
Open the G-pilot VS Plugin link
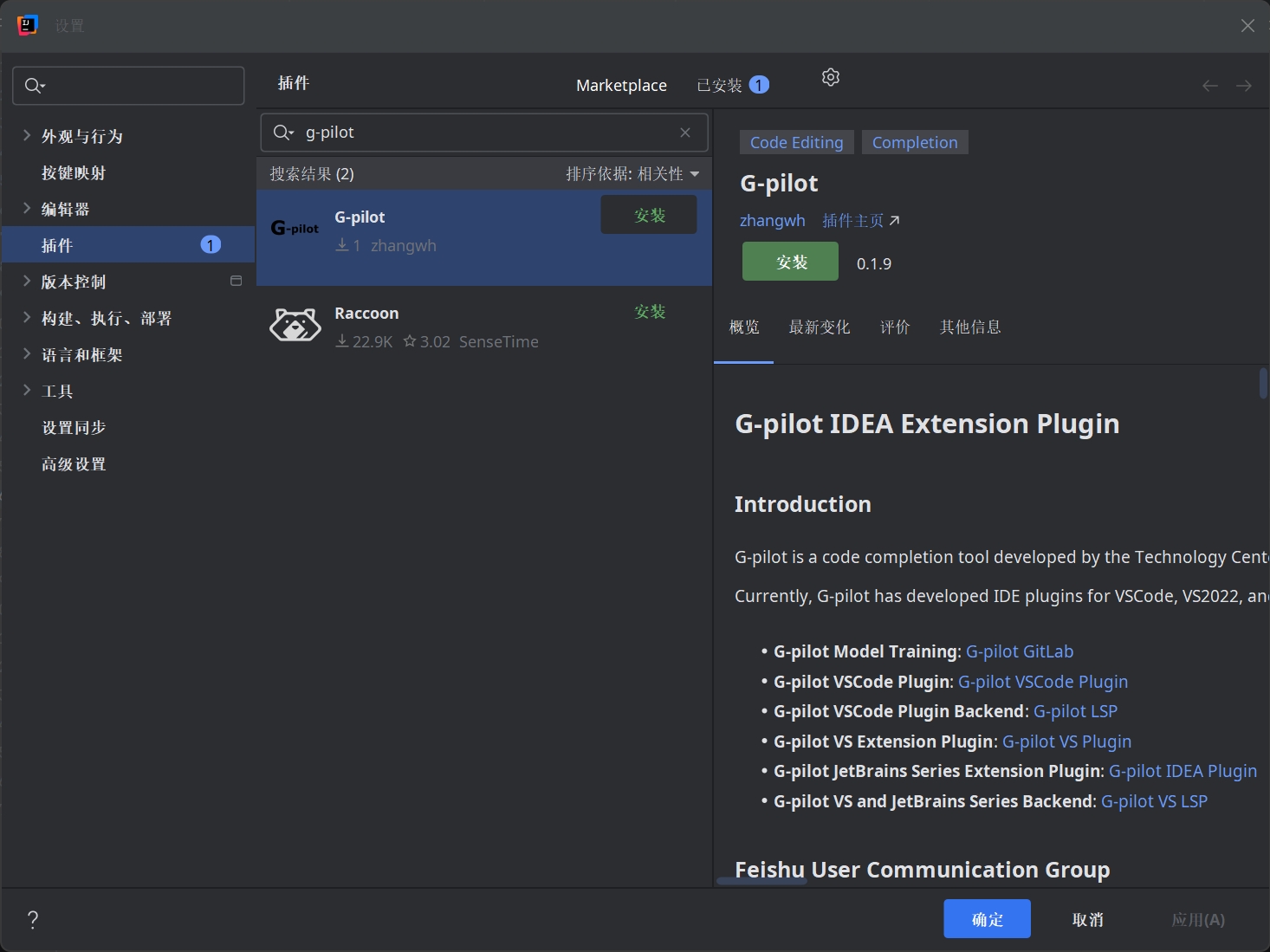pos(1066,742)
